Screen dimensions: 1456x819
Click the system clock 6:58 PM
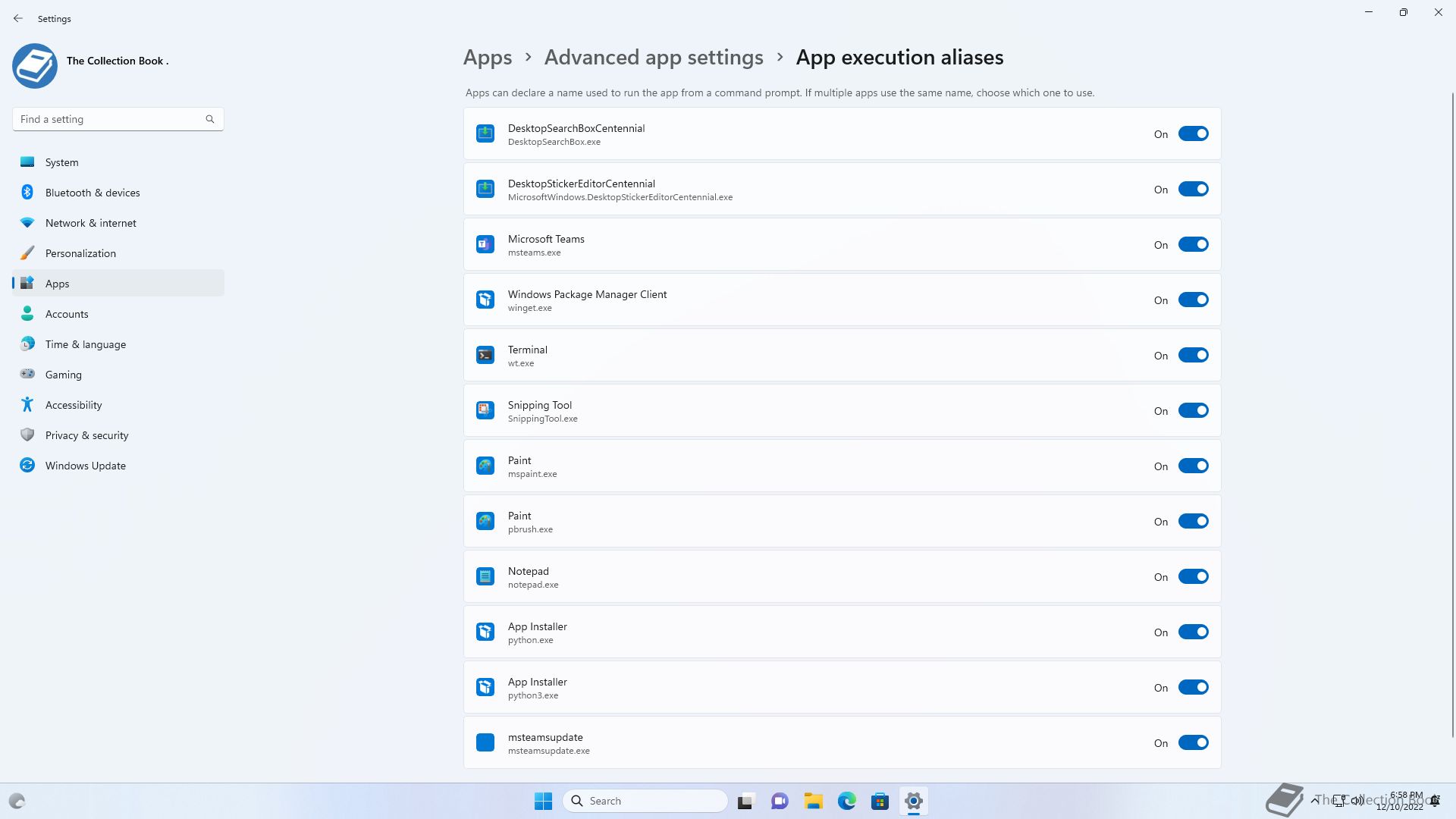click(x=1406, y=795)
